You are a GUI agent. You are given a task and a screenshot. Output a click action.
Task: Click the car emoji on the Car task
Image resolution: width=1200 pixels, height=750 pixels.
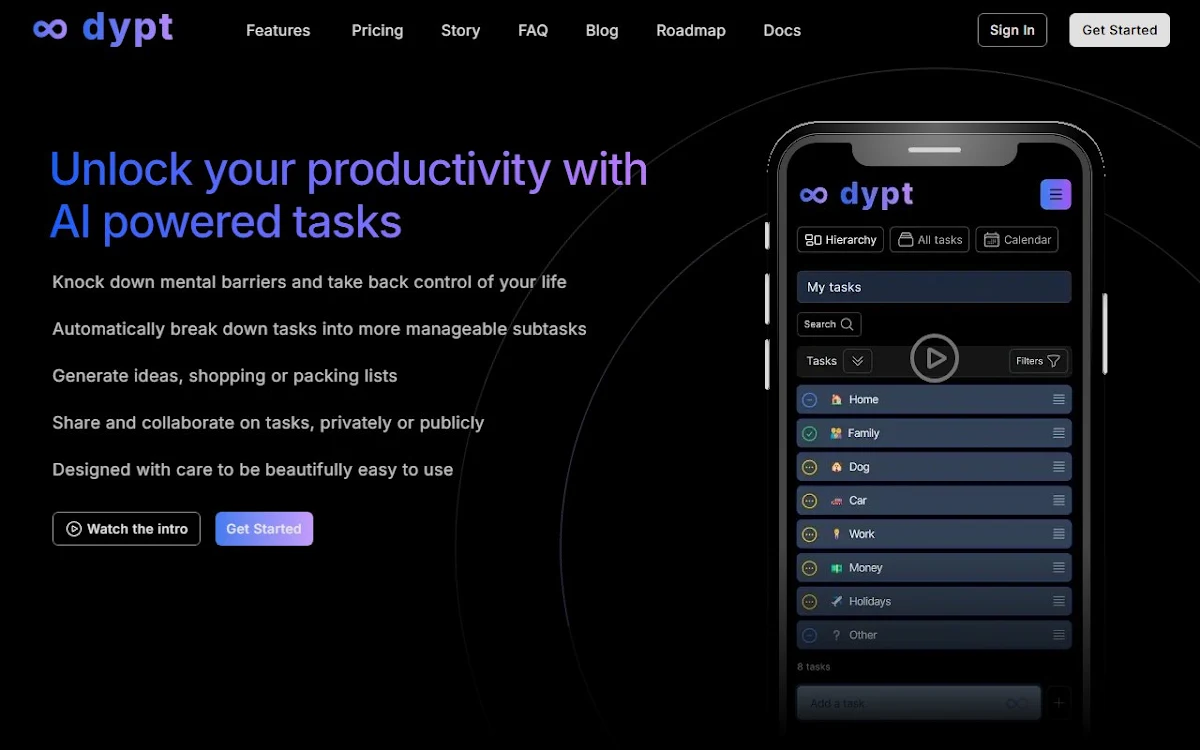point(837,501)
